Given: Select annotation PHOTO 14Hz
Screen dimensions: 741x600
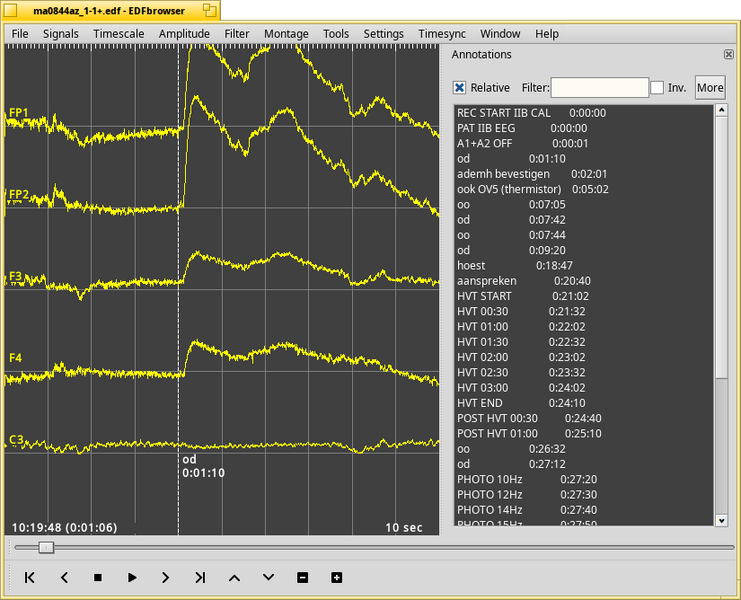Looking at the screenshot, I should pyautogui.click(x=583, y=510).
